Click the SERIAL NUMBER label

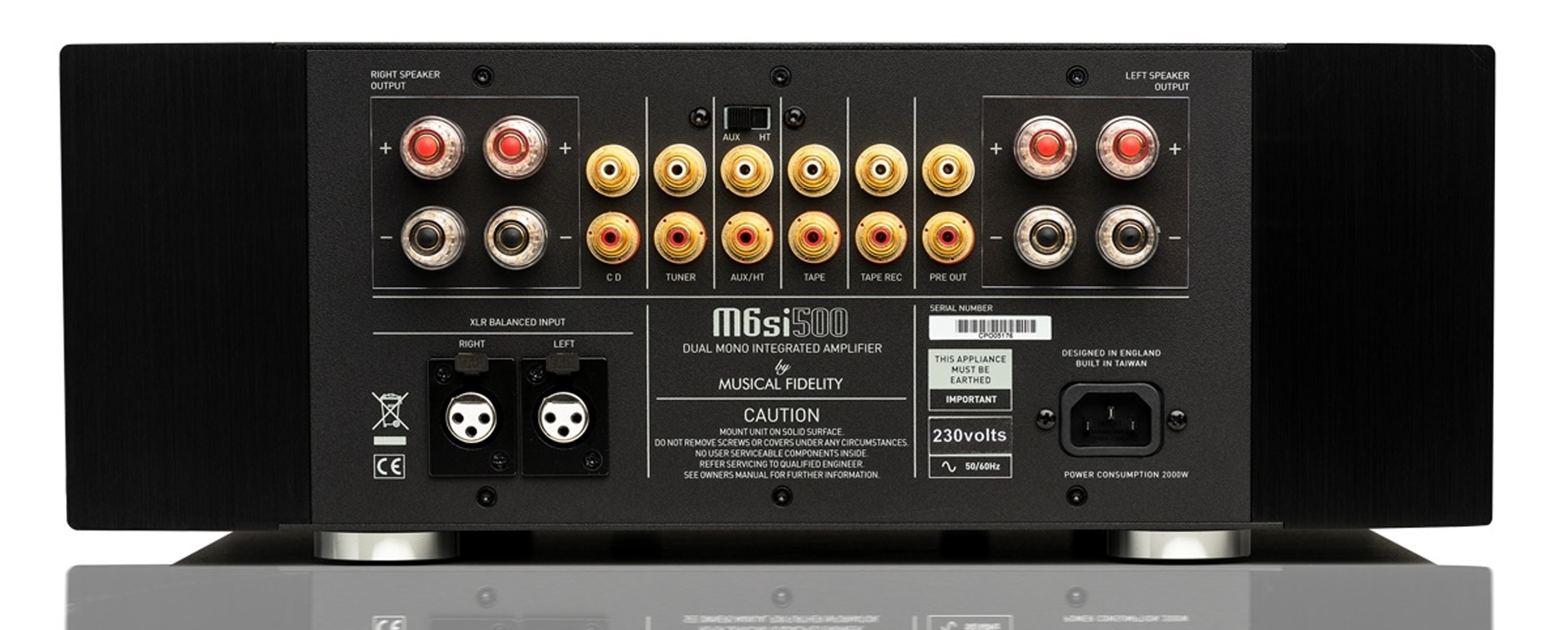coord(961,308)
